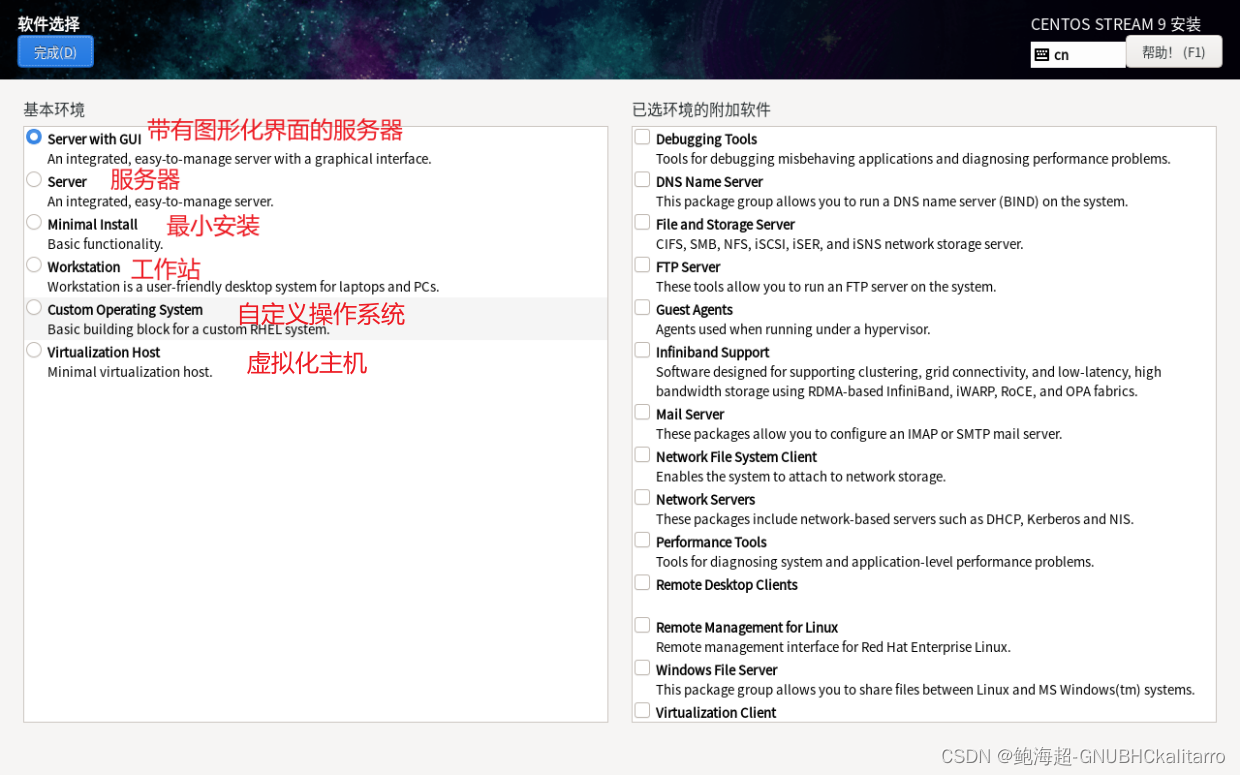Viewport: 1240px width, 775px height.
Task: Select the FTP Server checkbox
Action: coord(641,264)
